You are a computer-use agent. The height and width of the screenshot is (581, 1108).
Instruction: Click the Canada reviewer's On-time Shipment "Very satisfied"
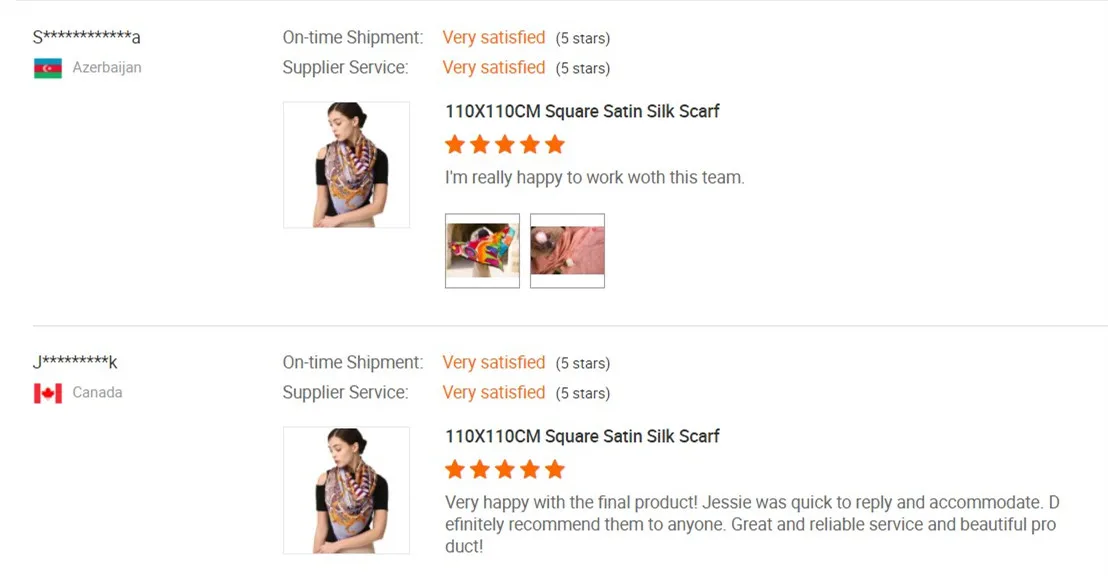click(493, 363)
